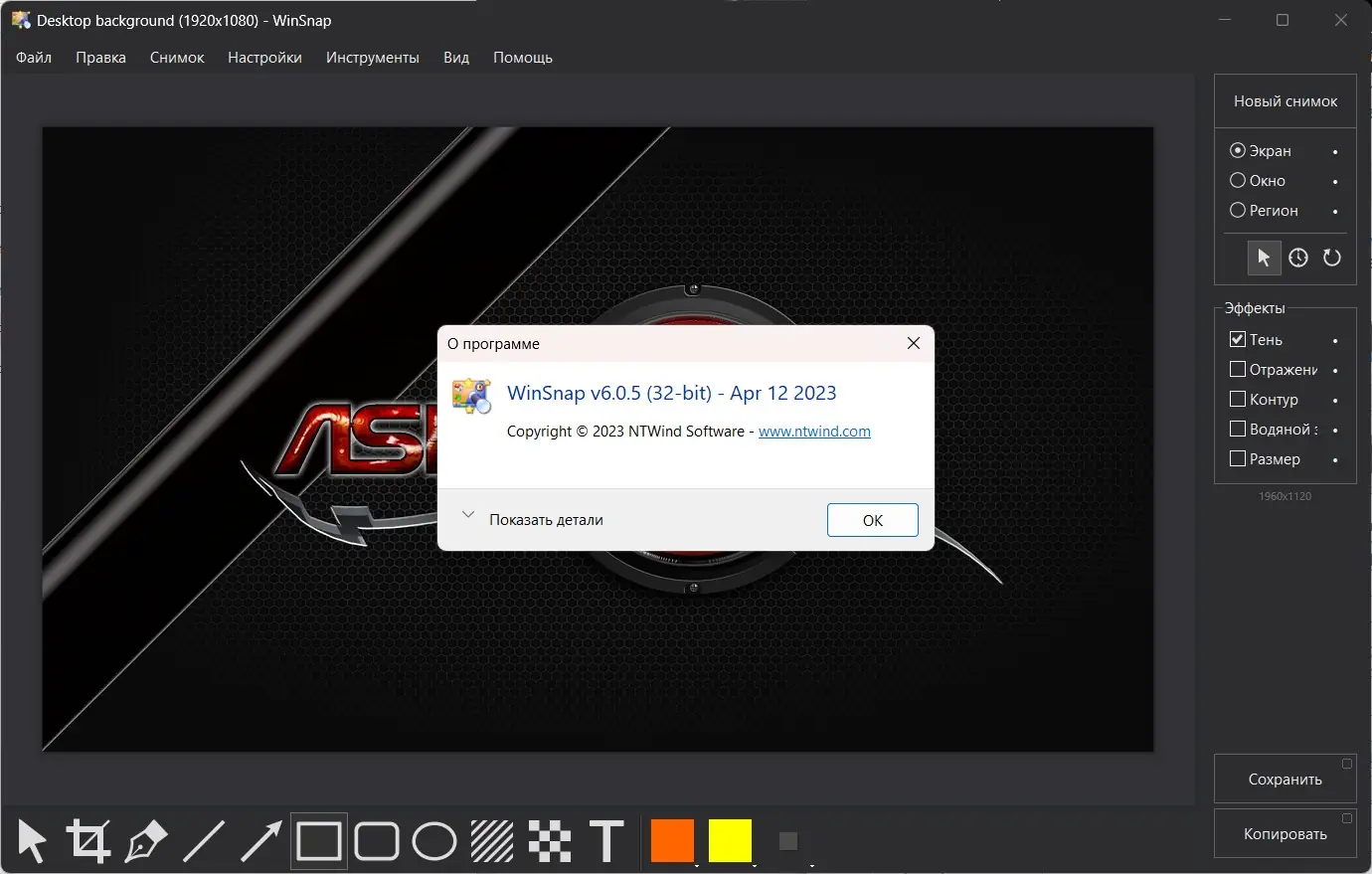Viewport: 1372px width, 874px height.
Task: Open the Правка menu
Action: click(100, 58)
